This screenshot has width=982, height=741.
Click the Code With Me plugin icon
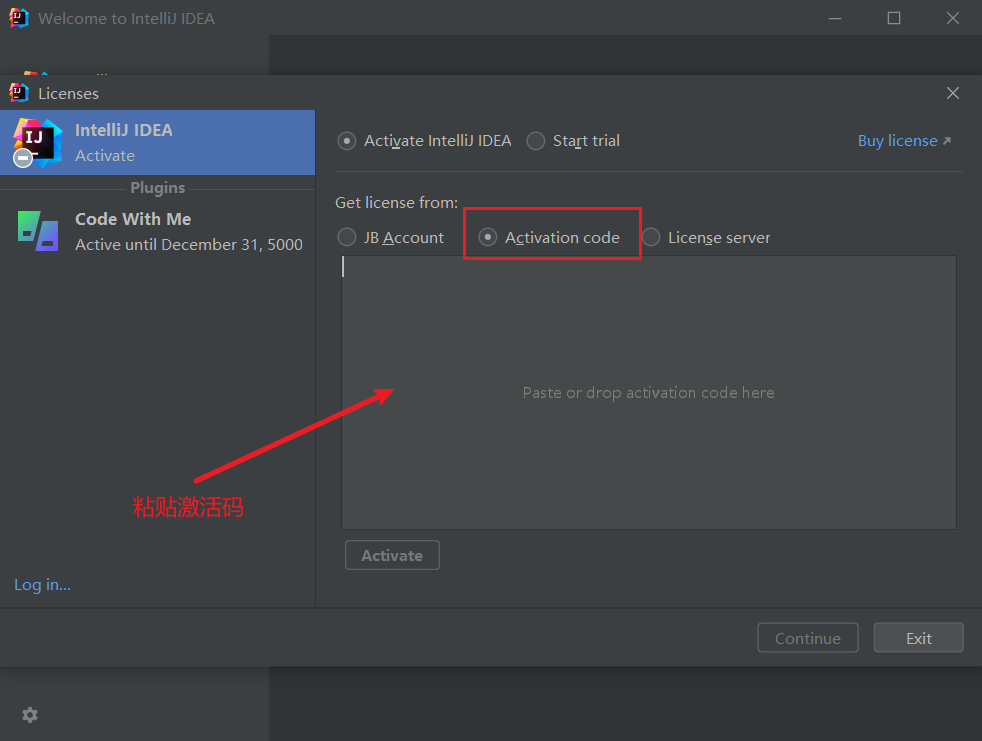[38, 231]
